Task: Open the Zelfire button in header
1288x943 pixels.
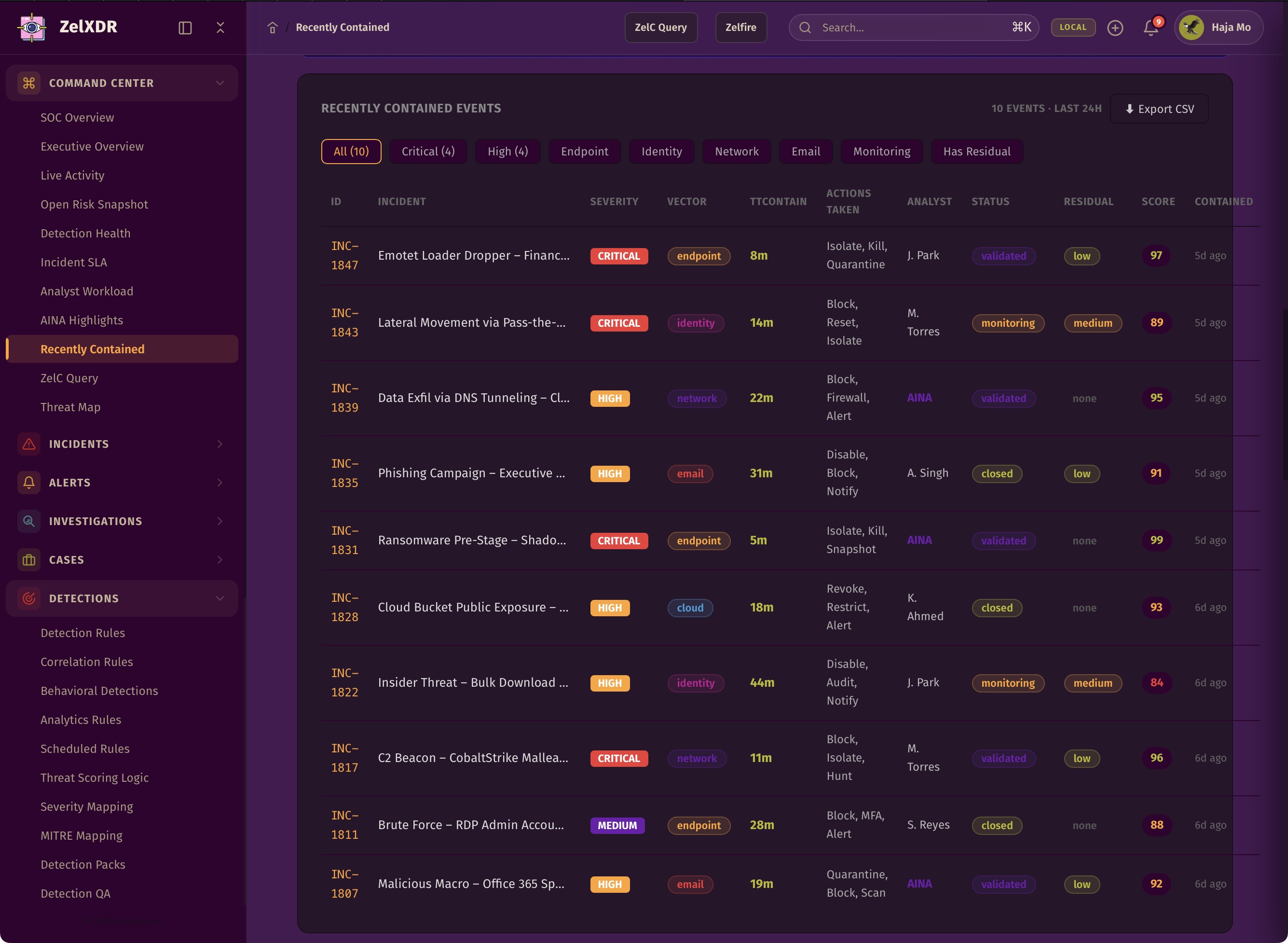Action: pos(740,28)
